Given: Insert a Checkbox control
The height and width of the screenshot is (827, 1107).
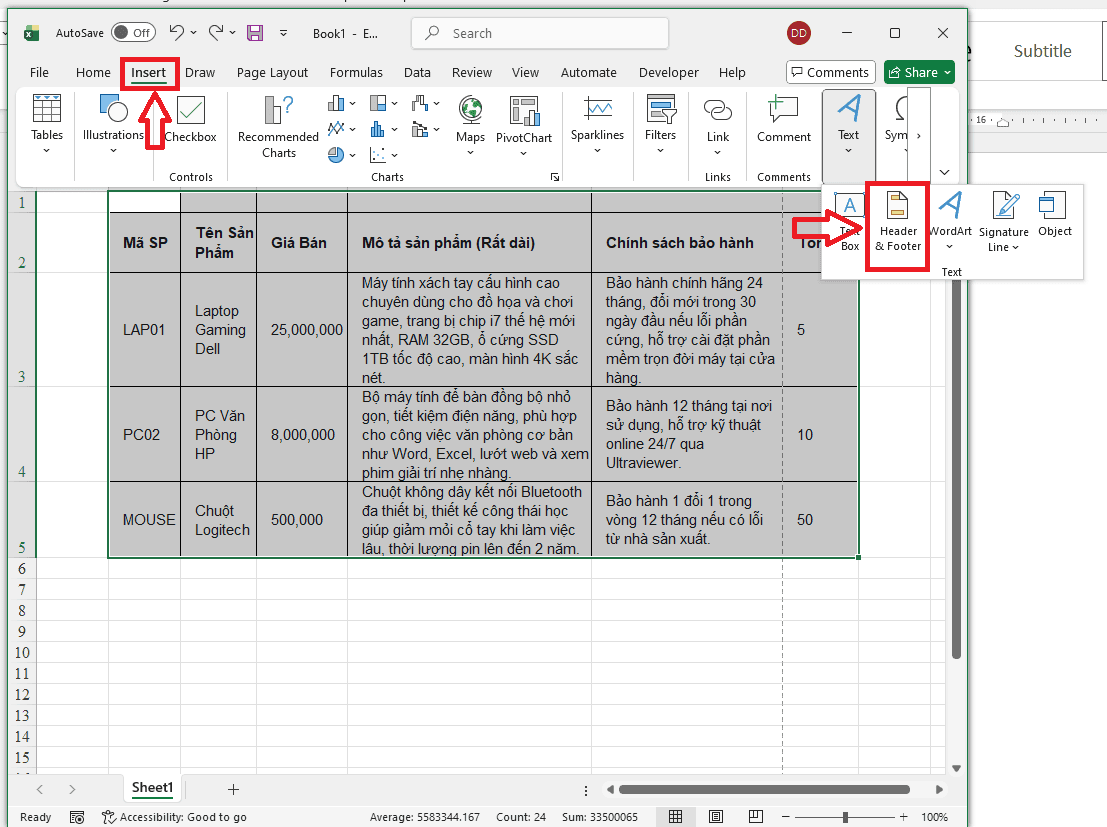Looking at the screenshot, I should click(191, 119).
